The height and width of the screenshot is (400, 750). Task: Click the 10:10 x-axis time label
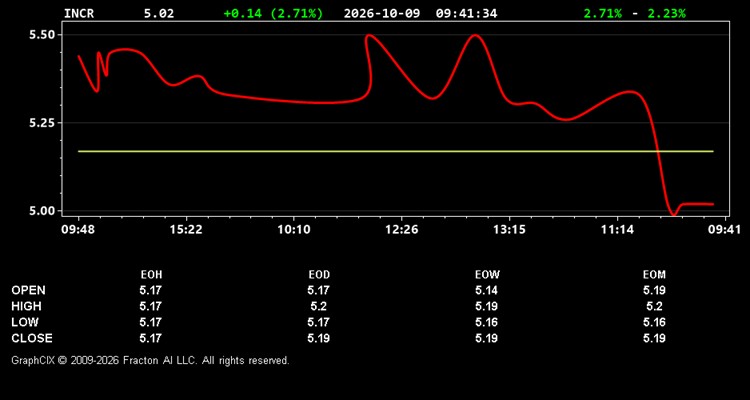click(294, 230)
